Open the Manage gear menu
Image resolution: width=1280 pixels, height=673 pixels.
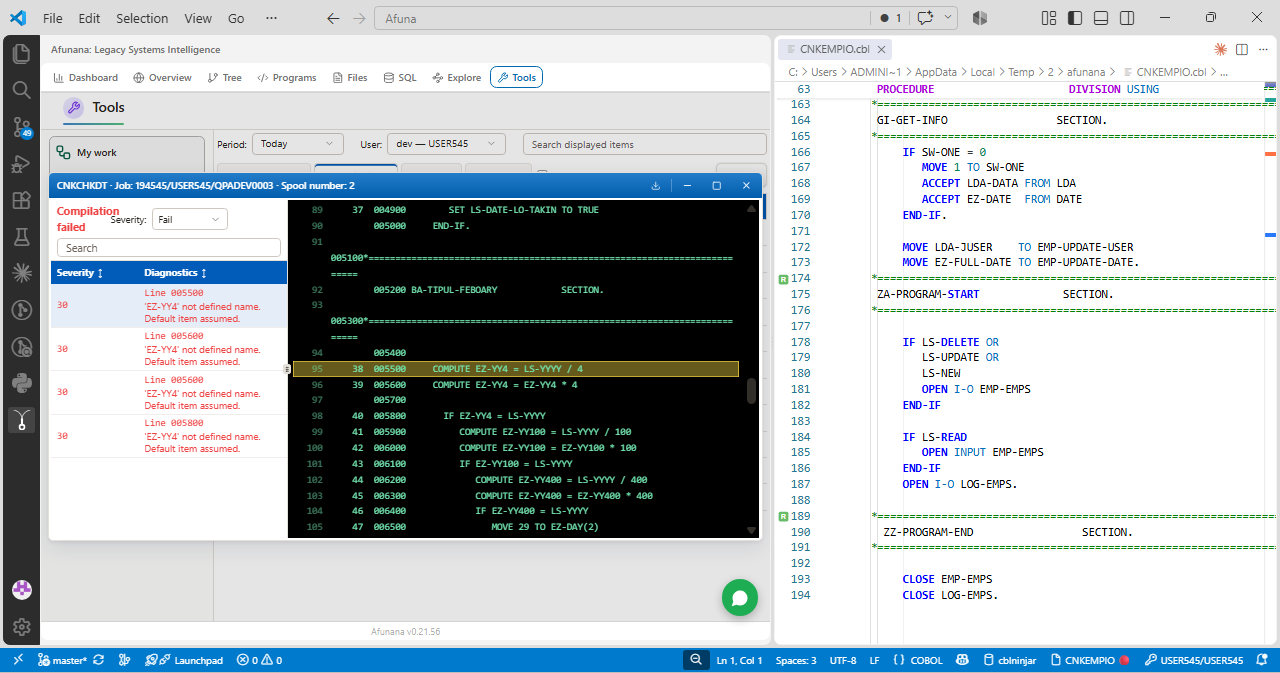pyautogui.click(x=21, y=627)
